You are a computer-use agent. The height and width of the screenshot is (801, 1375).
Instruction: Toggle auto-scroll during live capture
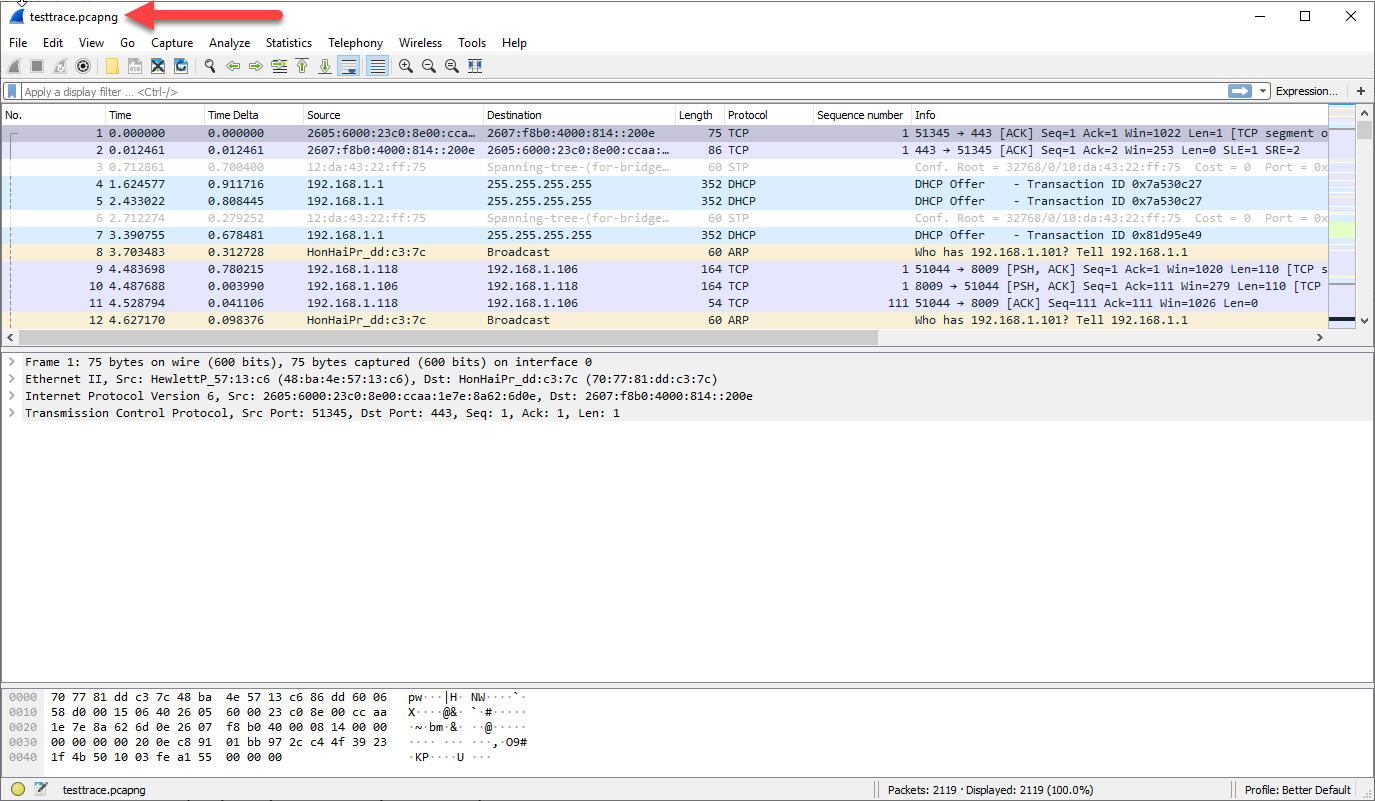tap(347, 66)
